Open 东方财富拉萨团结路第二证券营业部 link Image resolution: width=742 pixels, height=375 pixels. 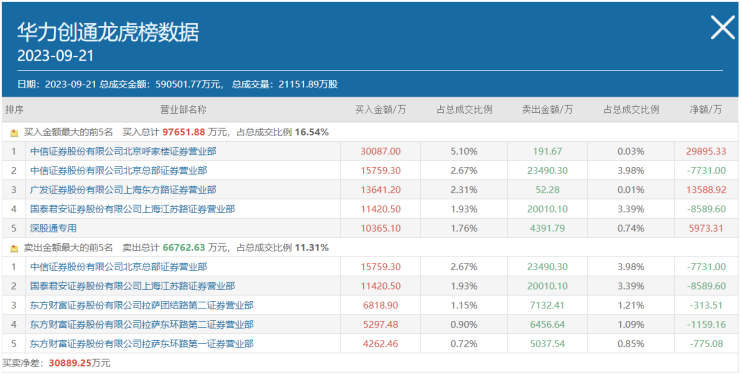pyautogui.click(x=141, y=305)
